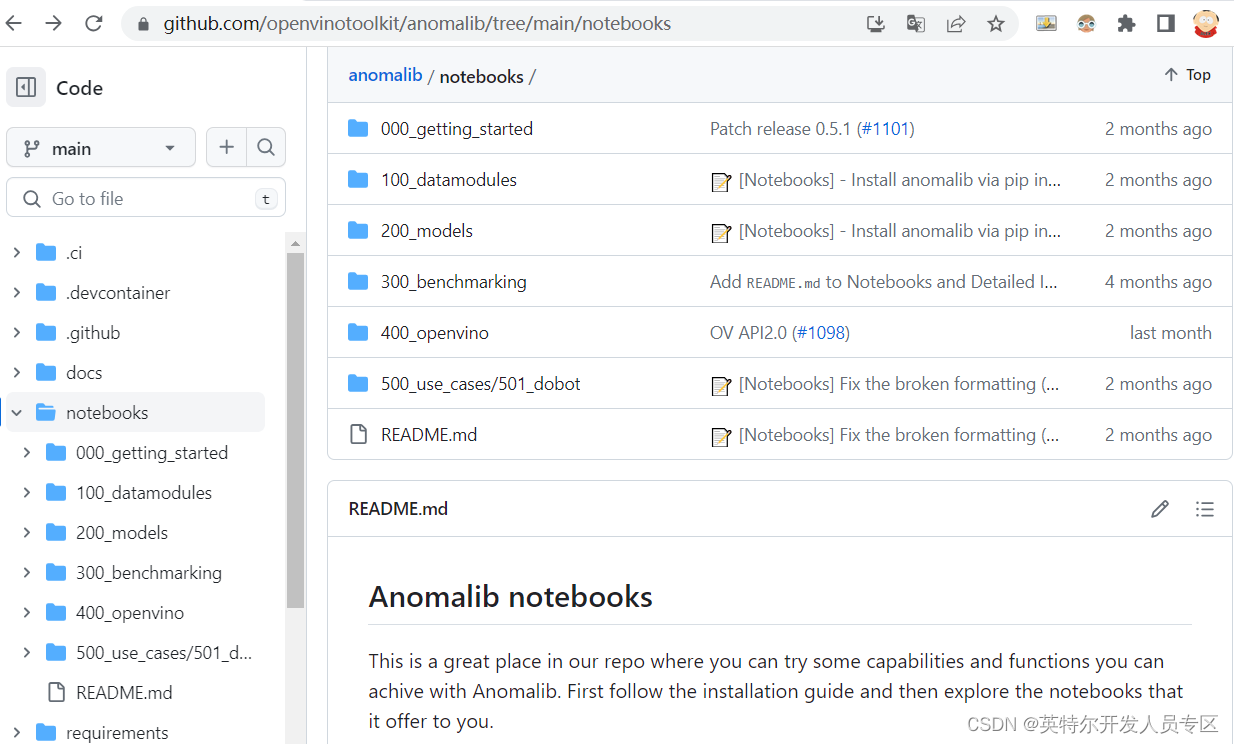Screen dimensions: 1234x744
Task: Click the share icon in the toolbar
Action: coord(956,22)
